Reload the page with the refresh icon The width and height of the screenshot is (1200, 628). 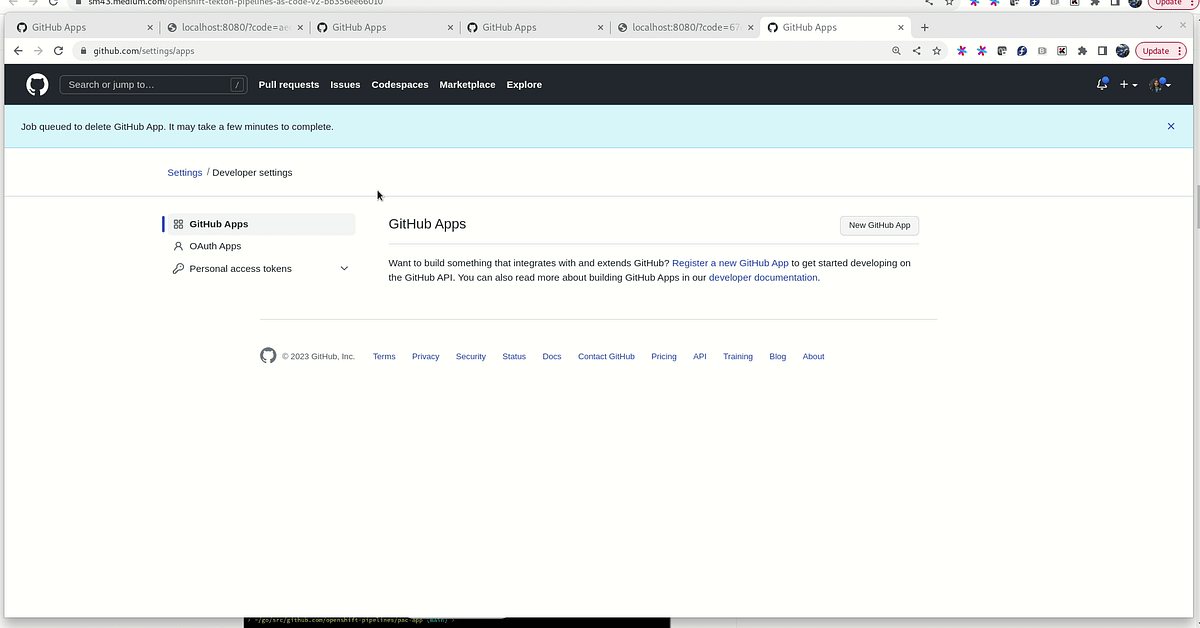click(x=57, y=50)
